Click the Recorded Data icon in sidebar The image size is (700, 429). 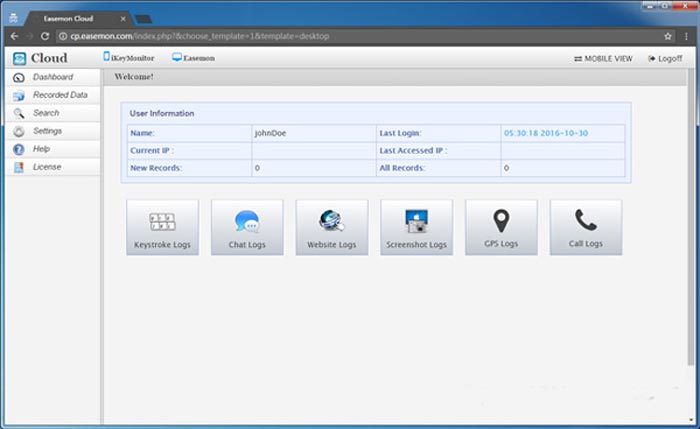[x=19, y=96]
